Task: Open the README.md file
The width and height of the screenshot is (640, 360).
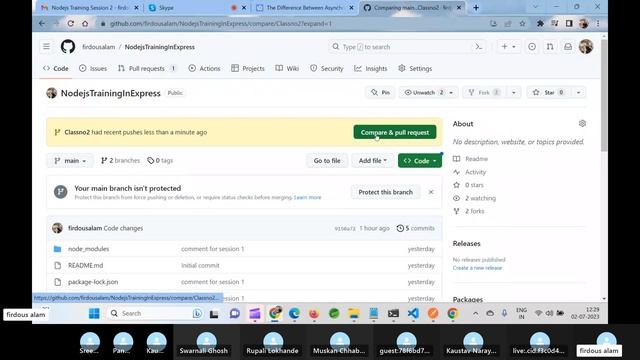Action: click(85, 265)
